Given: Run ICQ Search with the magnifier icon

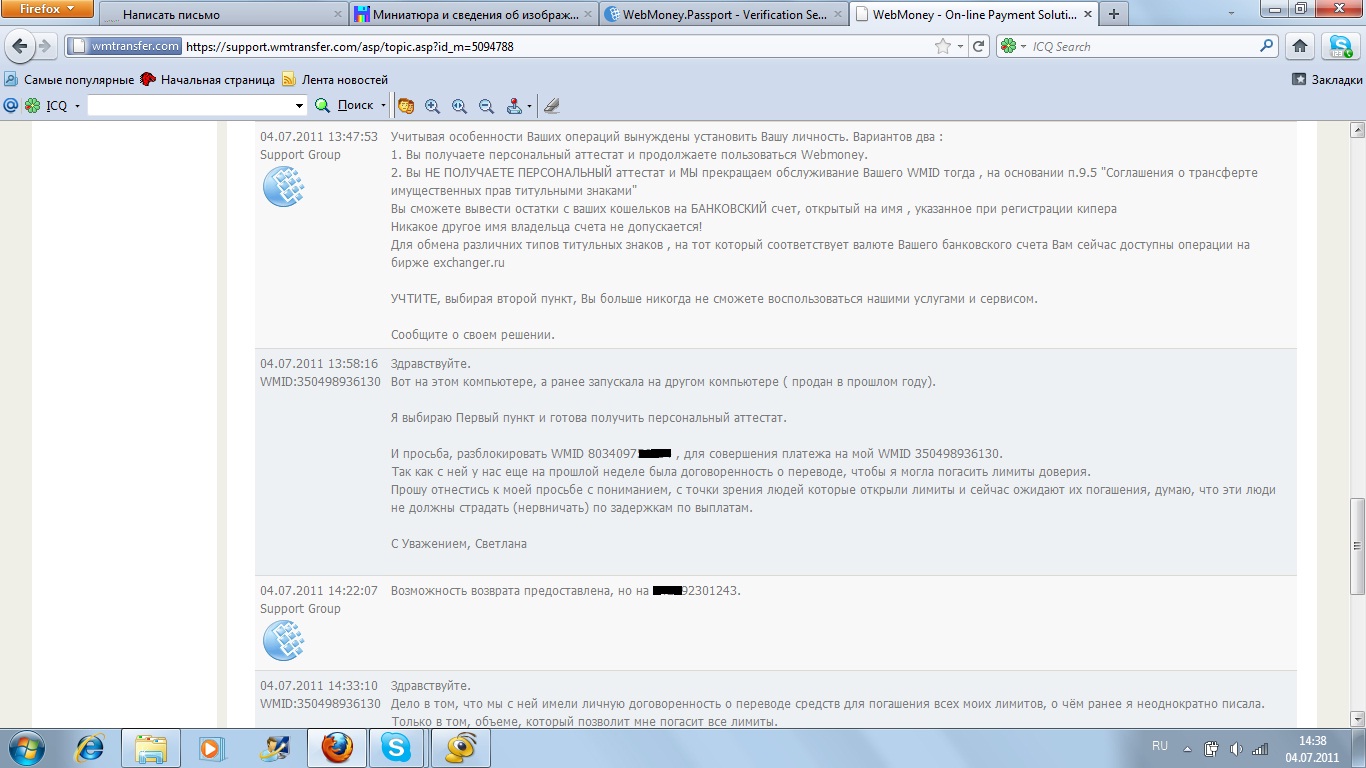Looking at the screenshot, I should pos(1268,46).
